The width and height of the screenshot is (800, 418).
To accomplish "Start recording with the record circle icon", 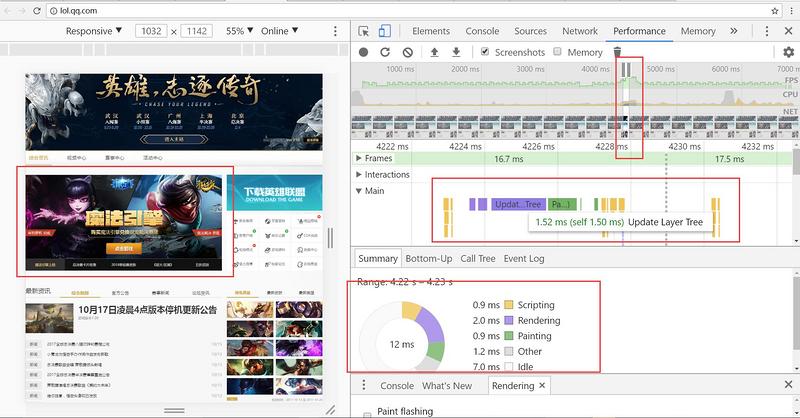I will tap(363, 52).
